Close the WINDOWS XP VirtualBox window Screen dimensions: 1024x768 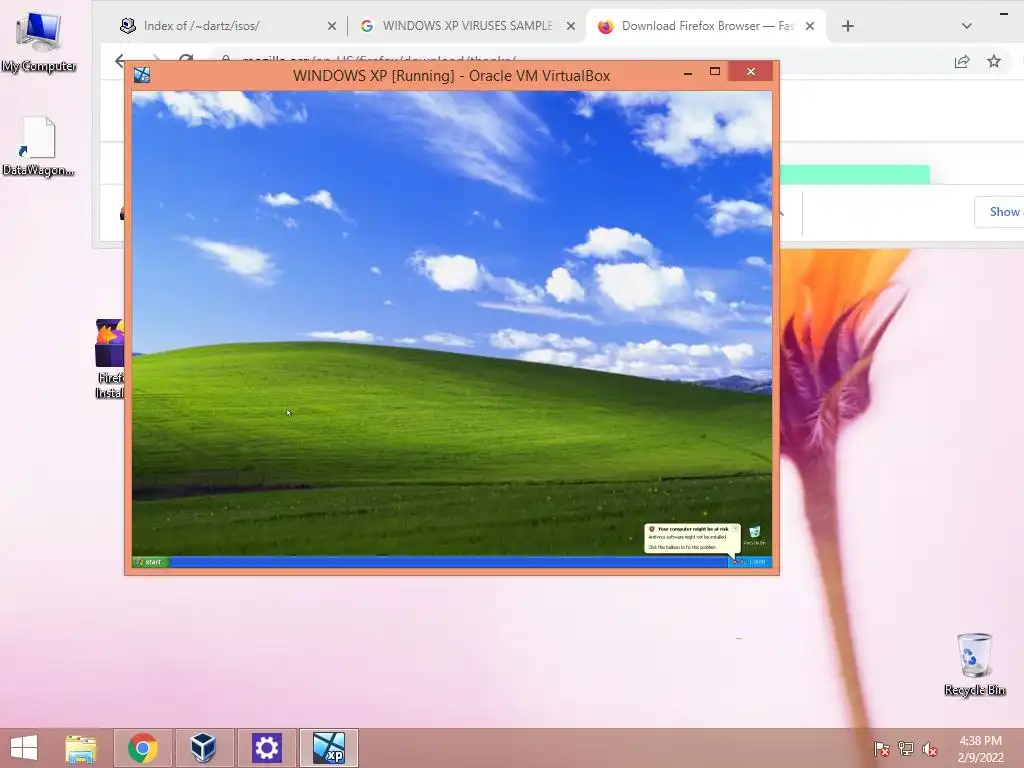coord(751,71)
